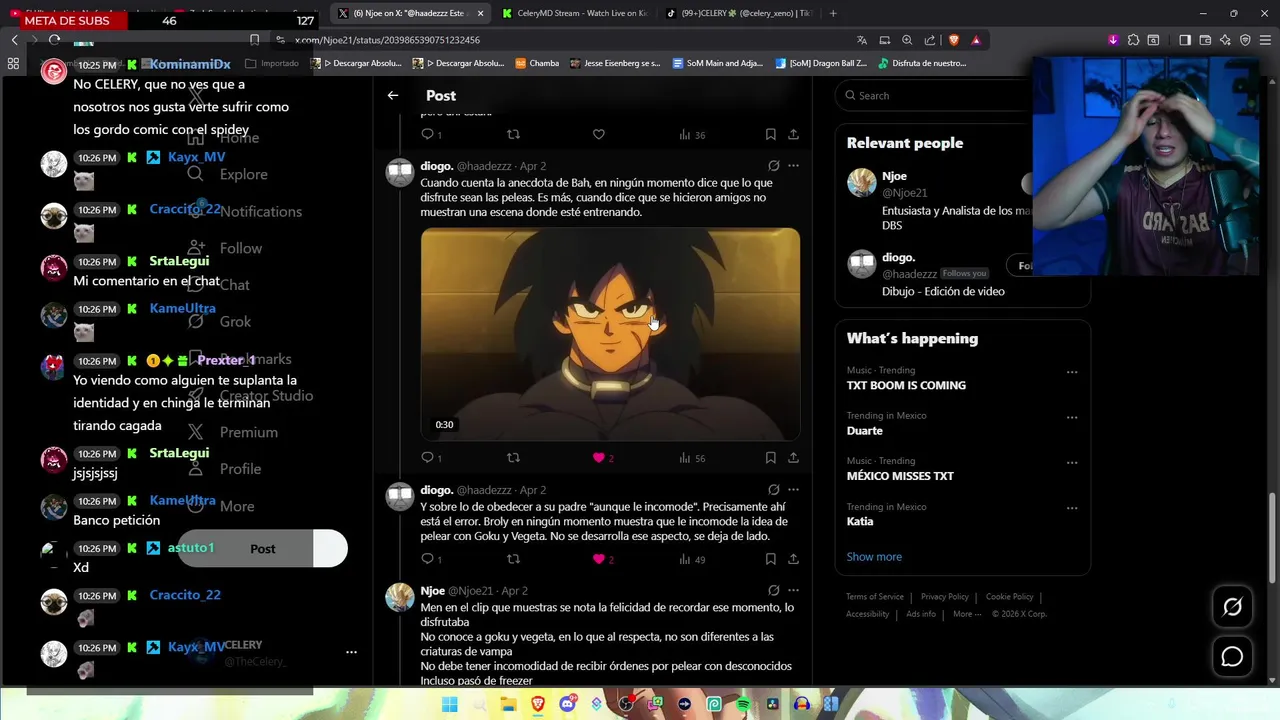Screen dimensions: 1280x720
Task: Open 'Jesse Eisenberg se s...' bookmark
Action: pyautogui.click(x=615, y=63)
